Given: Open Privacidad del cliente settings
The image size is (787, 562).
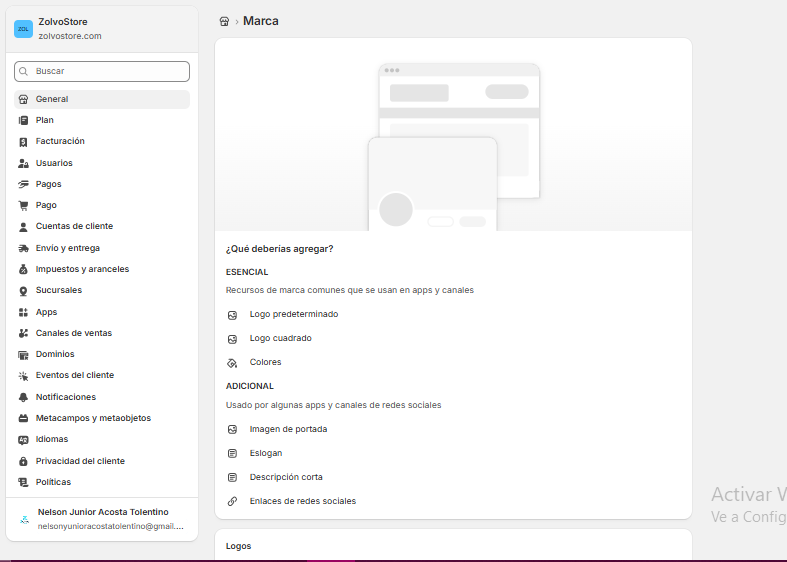Looking at the screenshot, I should 102,461.
